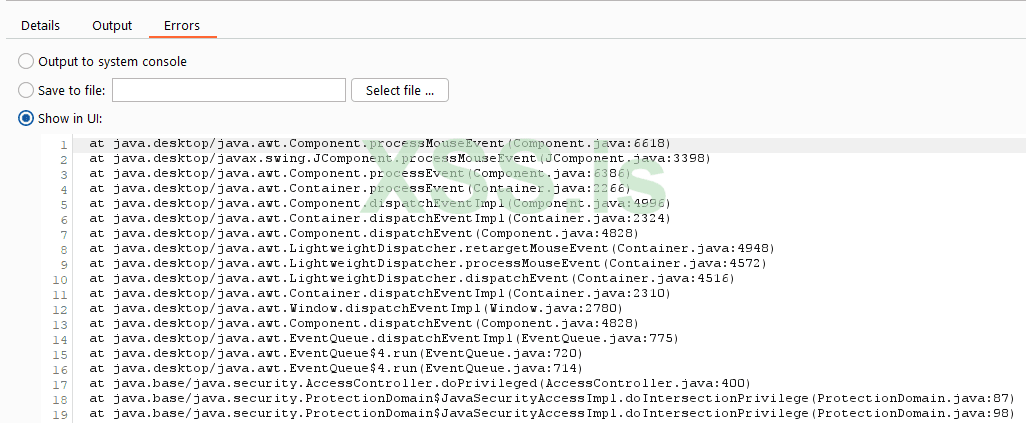Click line 13 Component.dispatchEvent trace
Screen dimensions: 1026x423
click(364, 324)
